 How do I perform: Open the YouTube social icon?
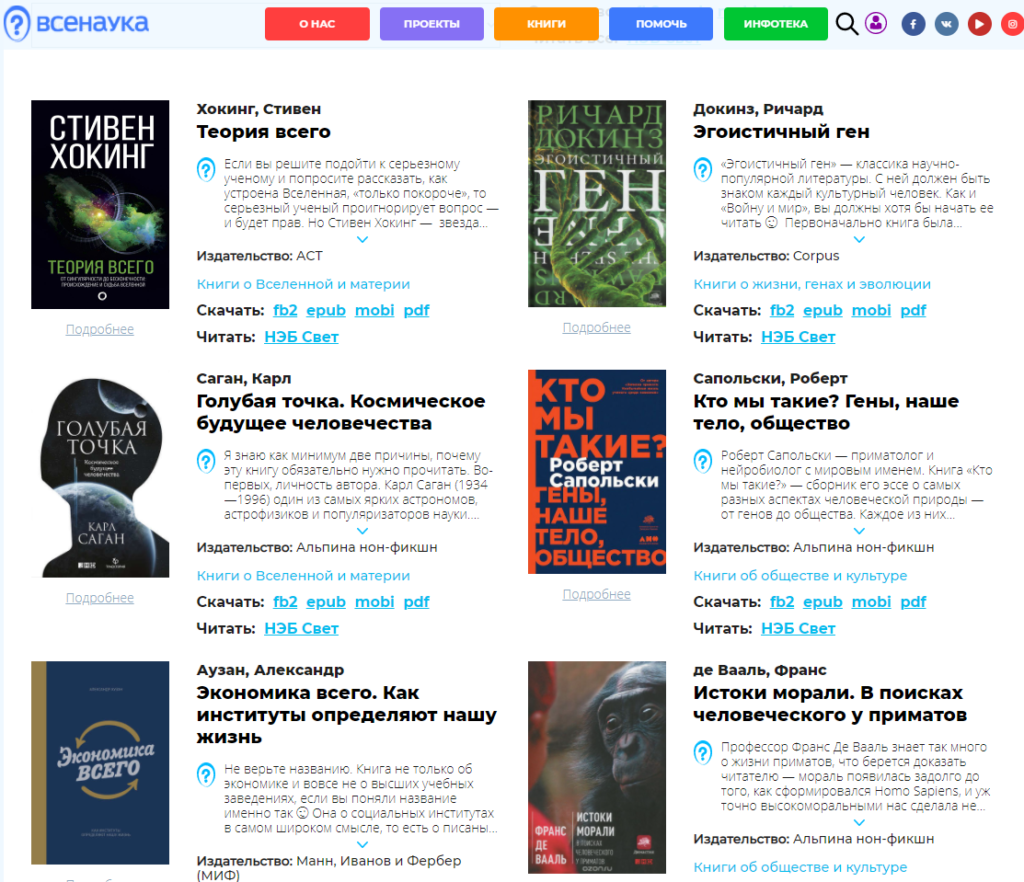tap(979, 24)
